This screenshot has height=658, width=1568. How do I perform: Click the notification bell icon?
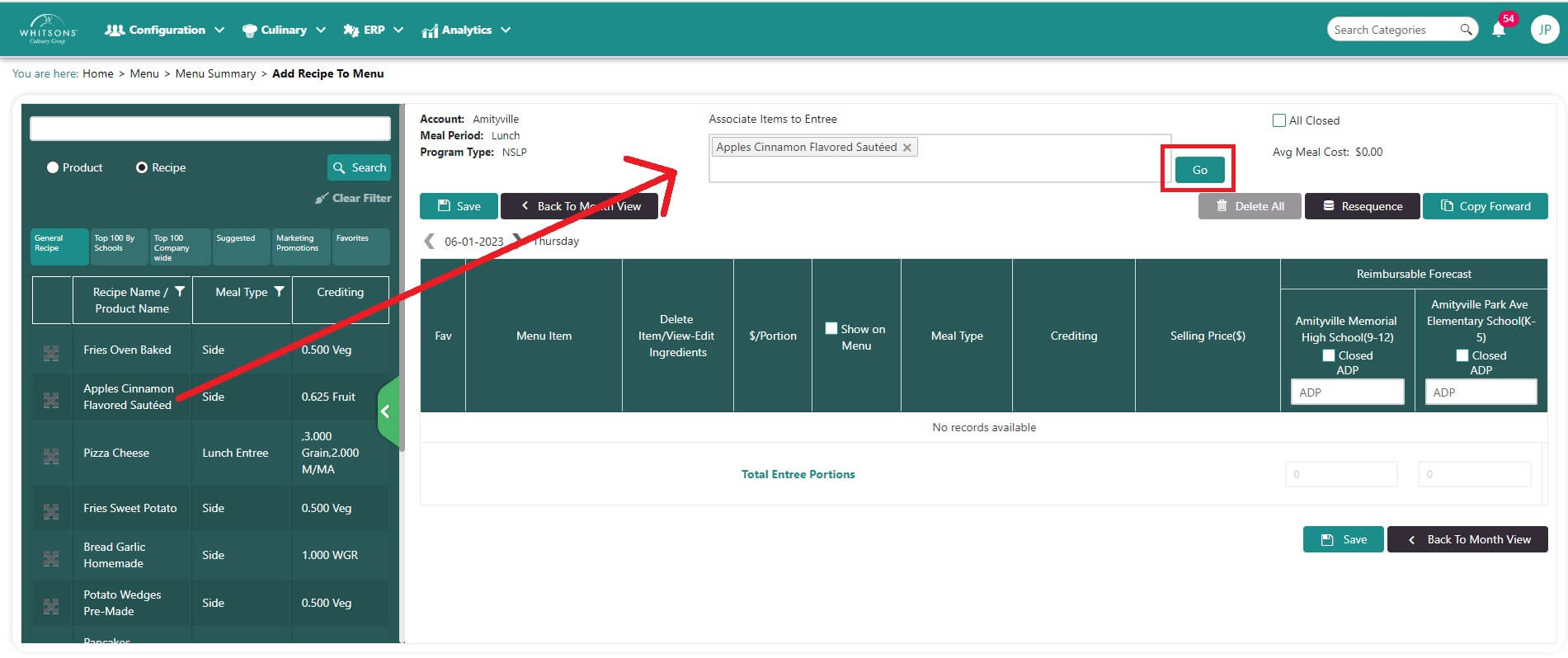[x=1499, y=31]
